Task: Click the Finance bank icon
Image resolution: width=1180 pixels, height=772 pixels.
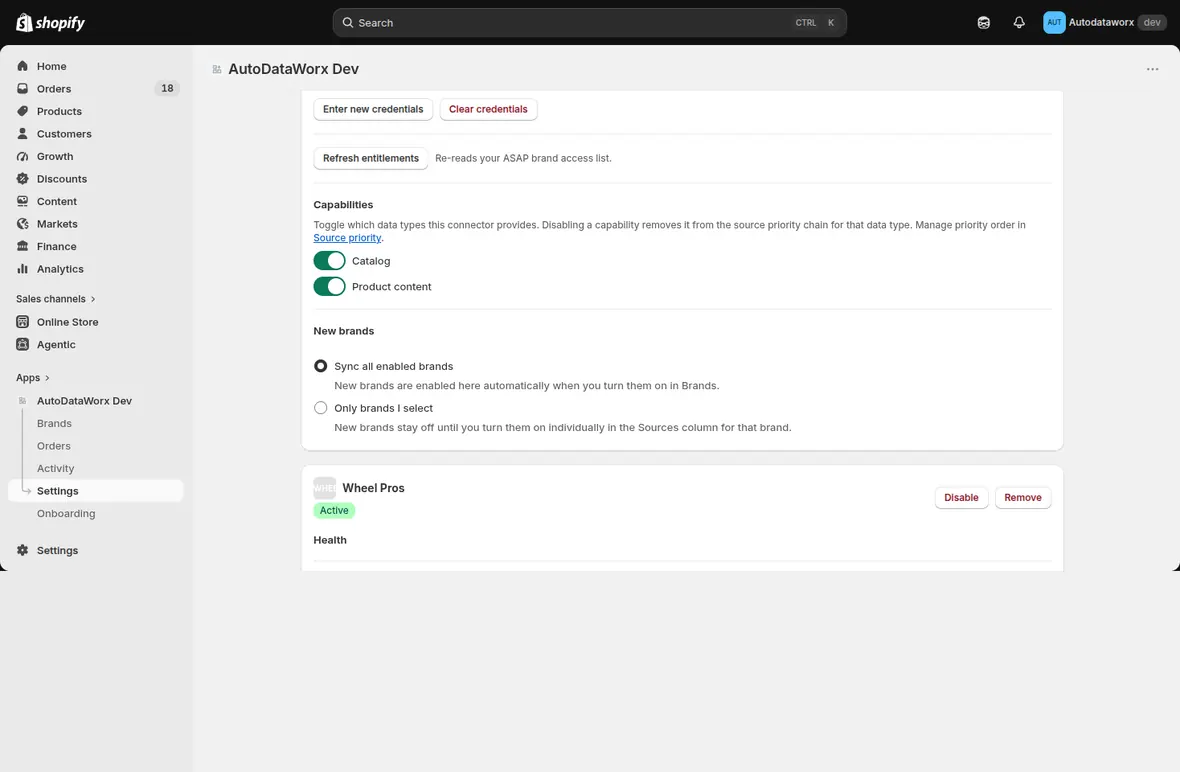Action: pos(23,247)
